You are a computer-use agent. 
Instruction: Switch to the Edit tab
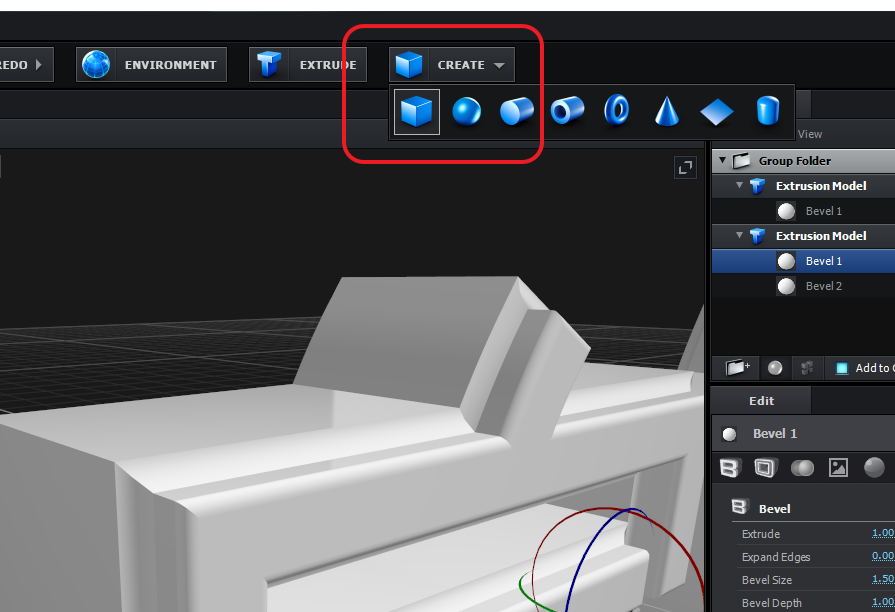click(x=761, y=401)
